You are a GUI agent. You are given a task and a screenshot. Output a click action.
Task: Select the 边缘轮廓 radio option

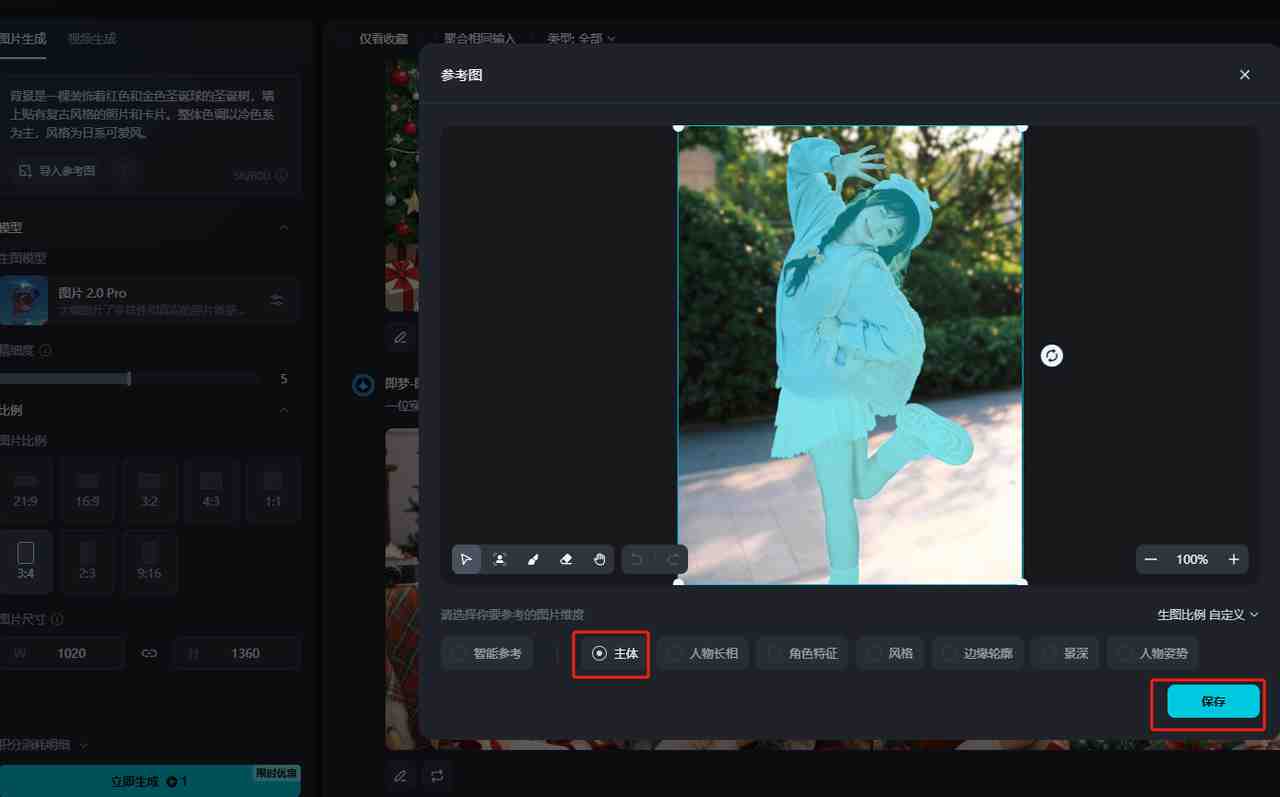point(977,653)
